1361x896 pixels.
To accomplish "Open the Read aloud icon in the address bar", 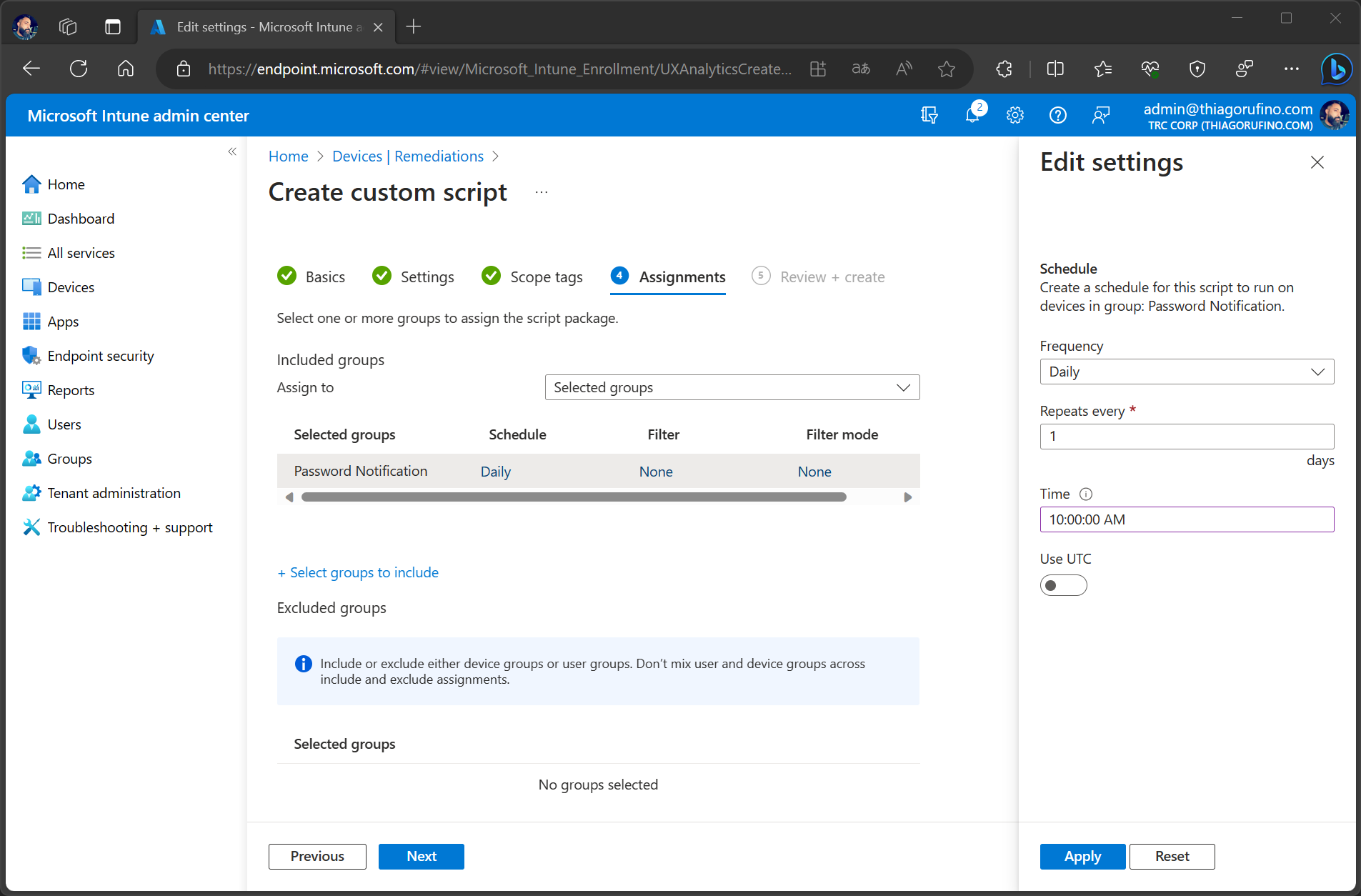I will [904, 69].
